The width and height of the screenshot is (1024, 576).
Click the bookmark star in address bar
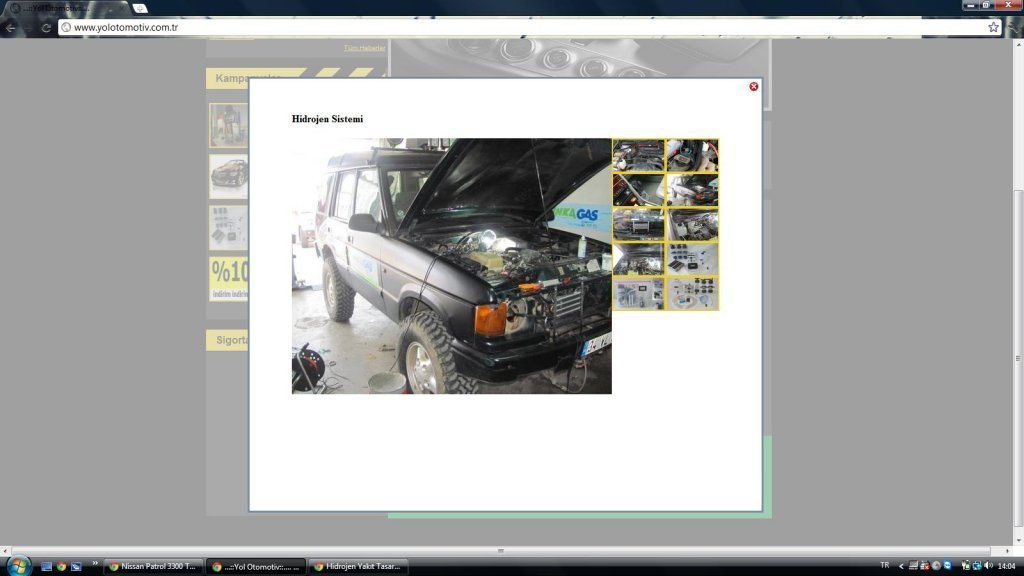tap(993, 27)
